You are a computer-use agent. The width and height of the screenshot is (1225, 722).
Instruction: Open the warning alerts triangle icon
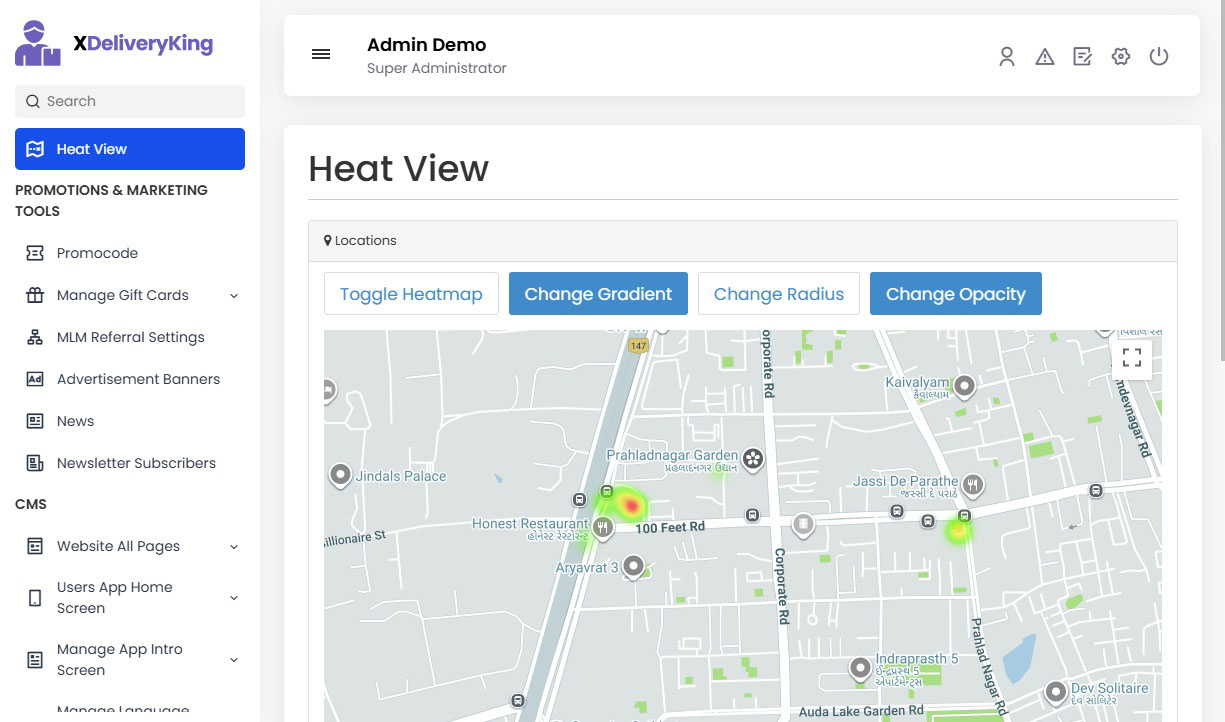point(1045,57)
